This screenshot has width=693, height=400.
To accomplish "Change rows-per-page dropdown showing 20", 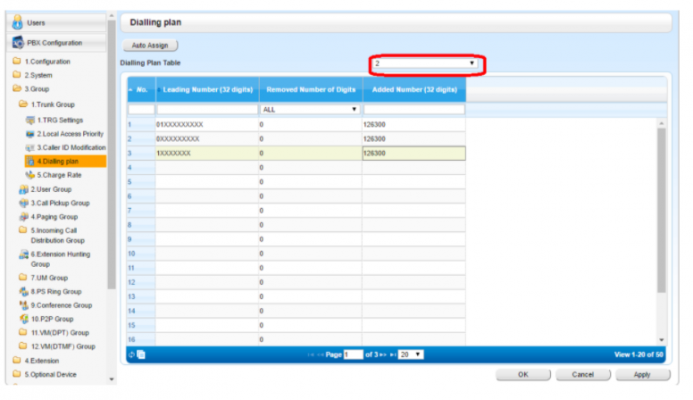I will pyautogui.click(x=411, y=354).
